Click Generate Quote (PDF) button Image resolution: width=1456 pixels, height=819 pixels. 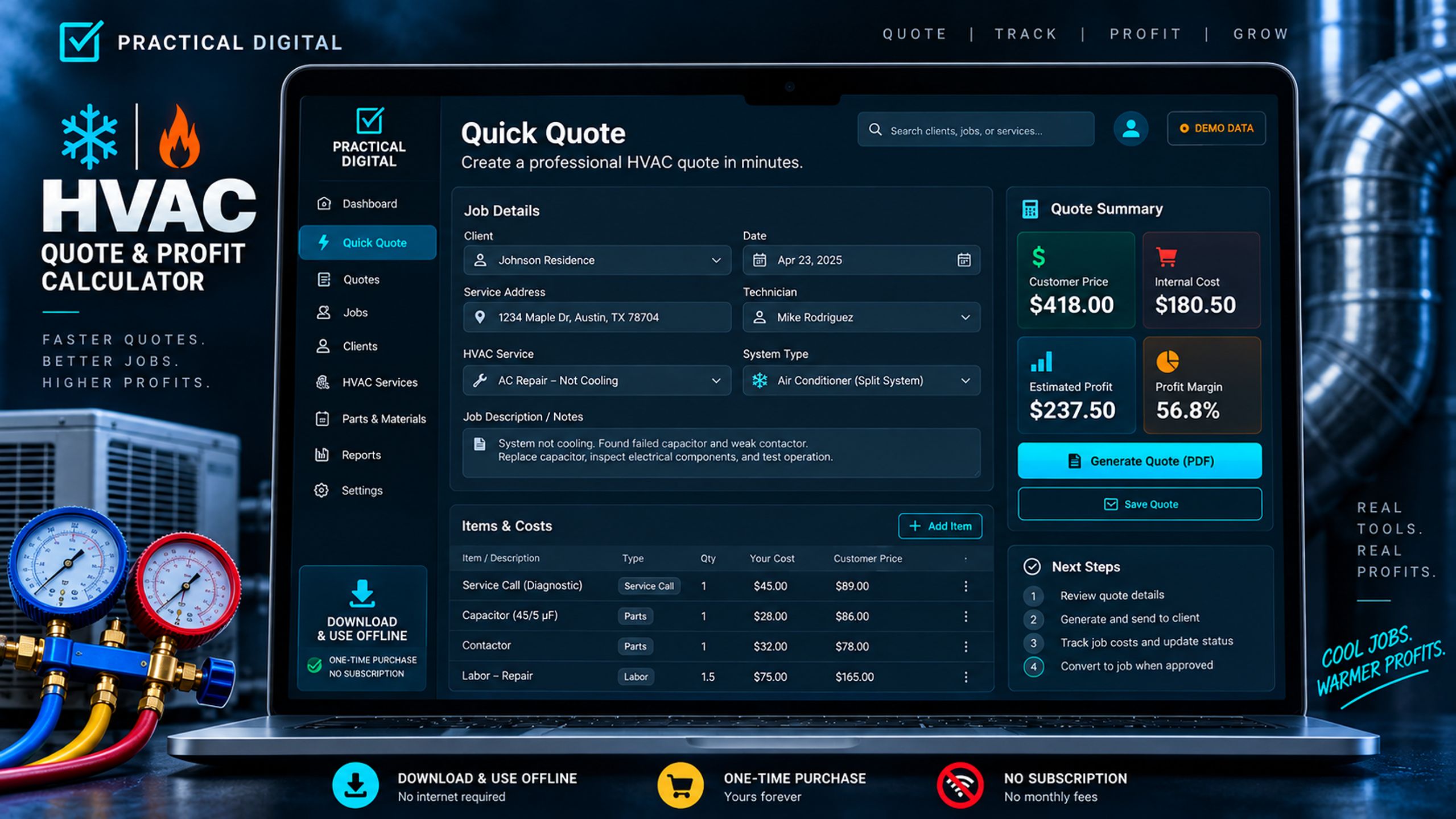(1140, 461)
